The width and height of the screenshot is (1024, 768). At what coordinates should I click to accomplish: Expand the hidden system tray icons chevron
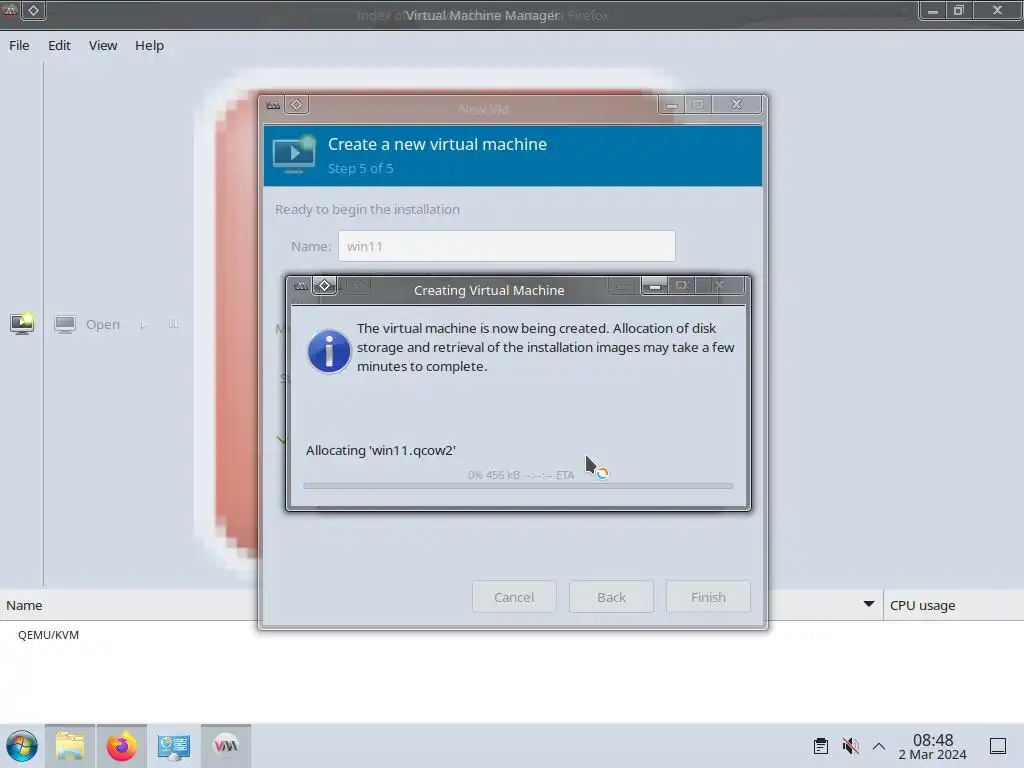(x=879, y=746)
